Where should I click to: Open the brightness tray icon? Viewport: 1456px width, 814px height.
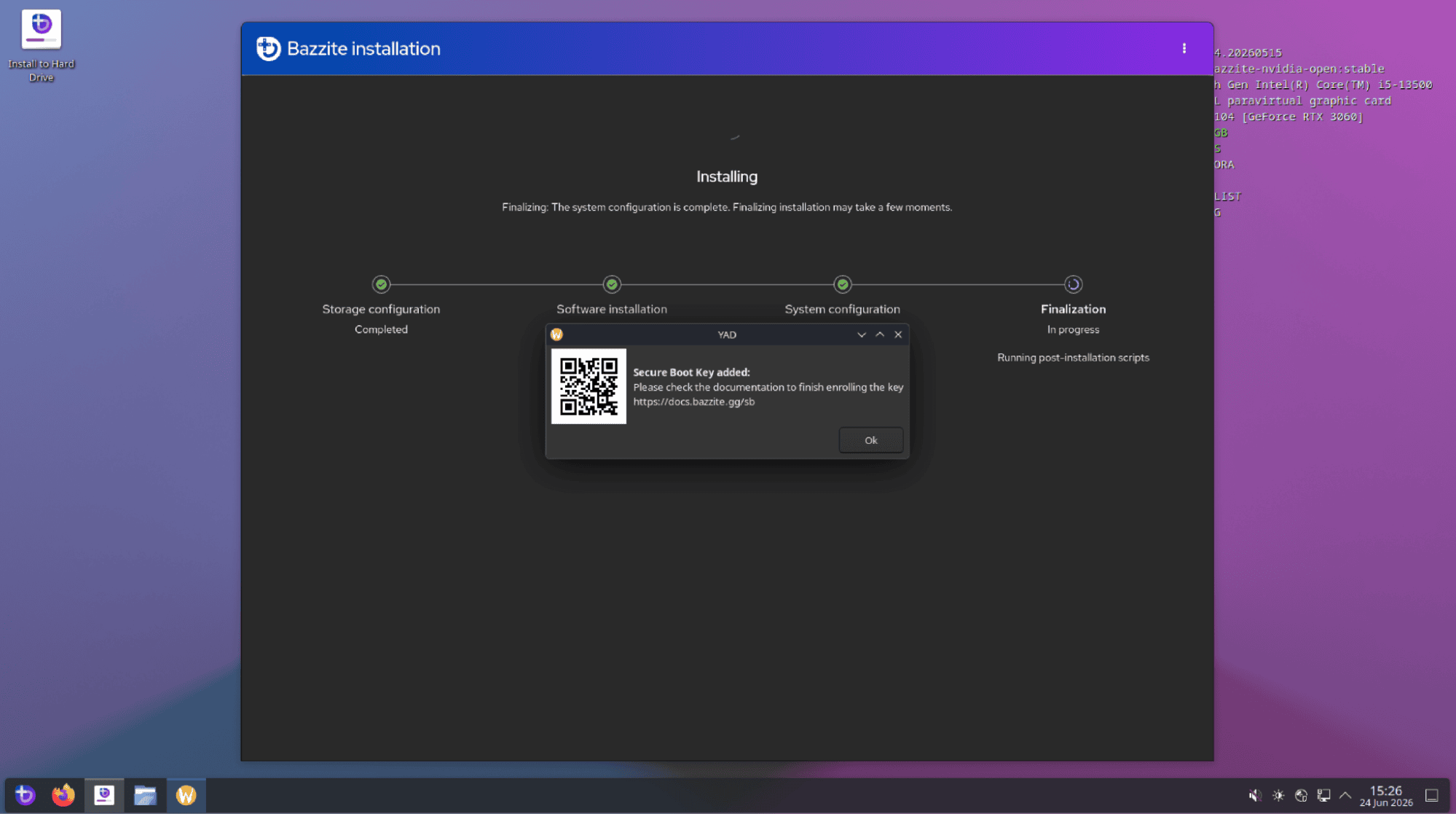(1278, 796)
